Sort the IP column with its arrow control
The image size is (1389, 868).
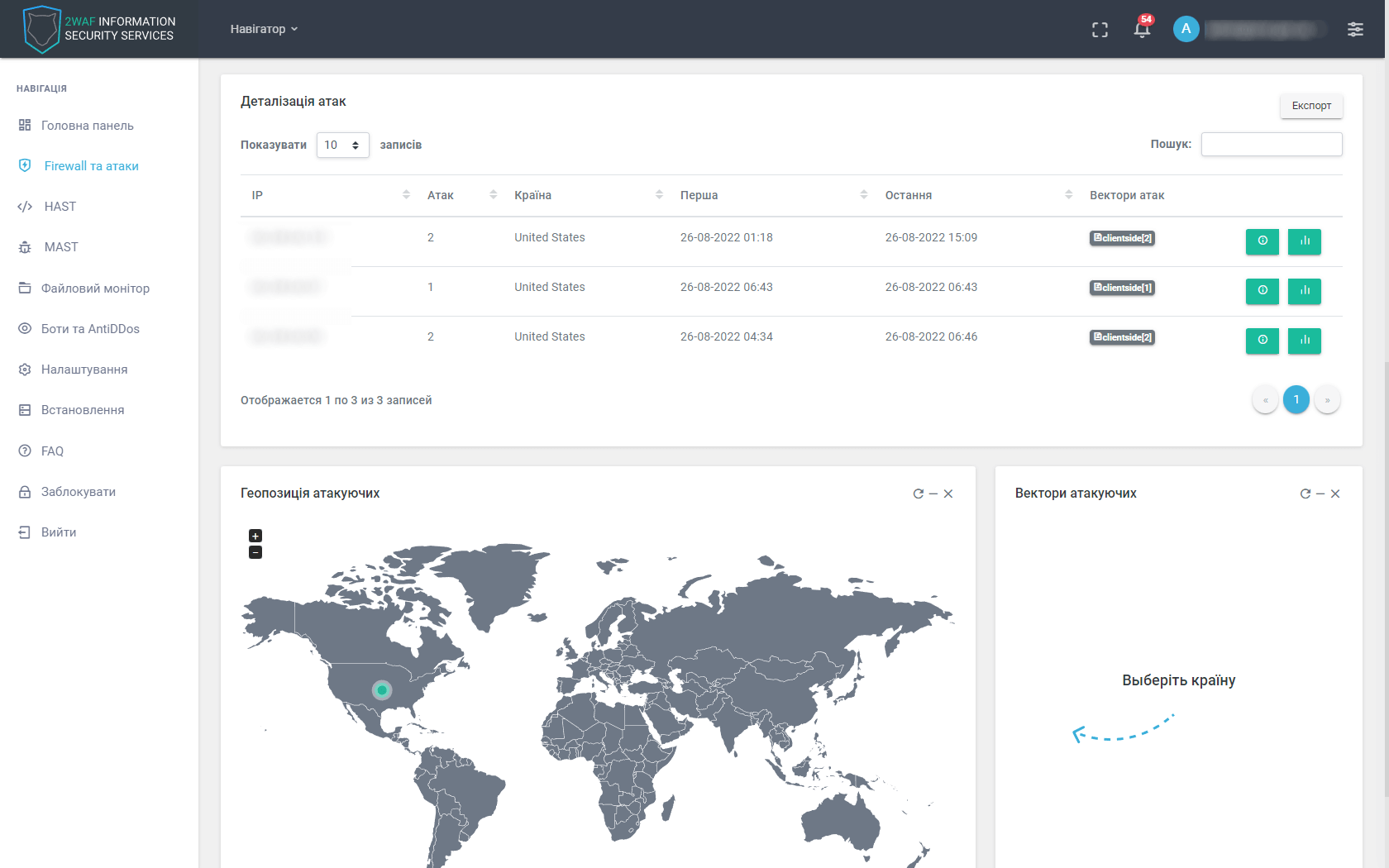click(x=406, y=194)
